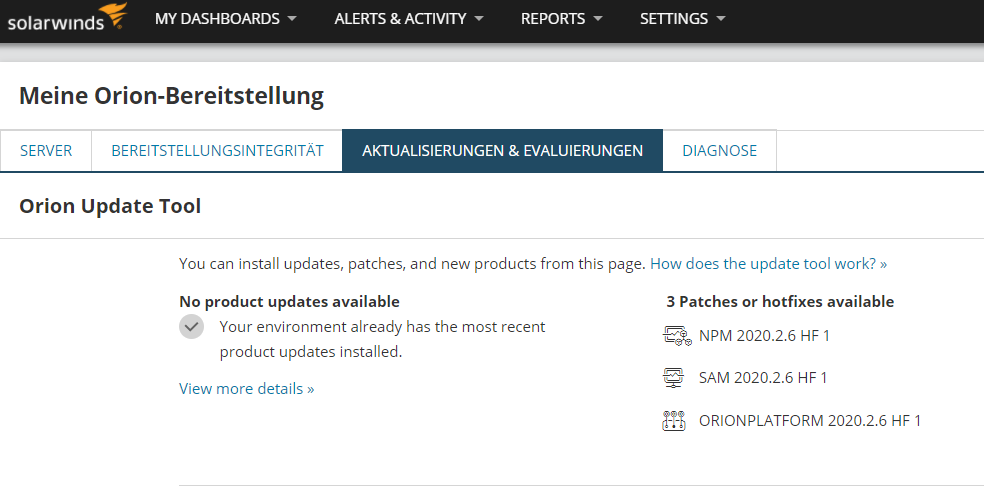Click the SolarWinds logo
Screen dimensions: 984x496
[67, 18]
